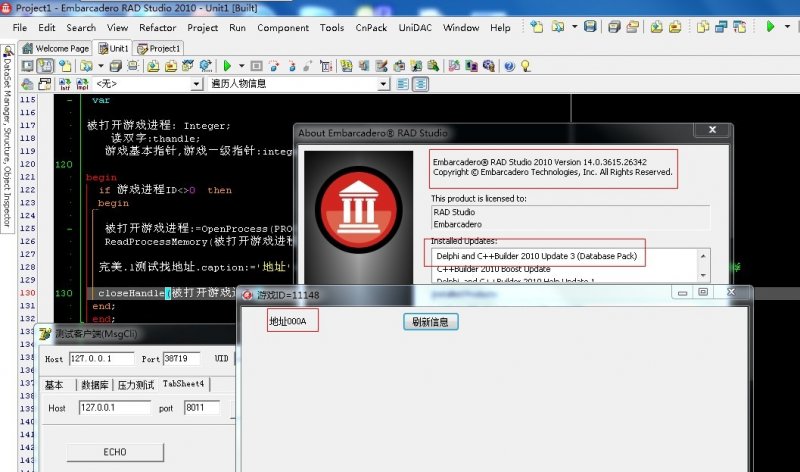Click Intf jump-to-interface icon
Image resolution: width=800 pixels, height=472 pixels.
(x=64, y=84)
